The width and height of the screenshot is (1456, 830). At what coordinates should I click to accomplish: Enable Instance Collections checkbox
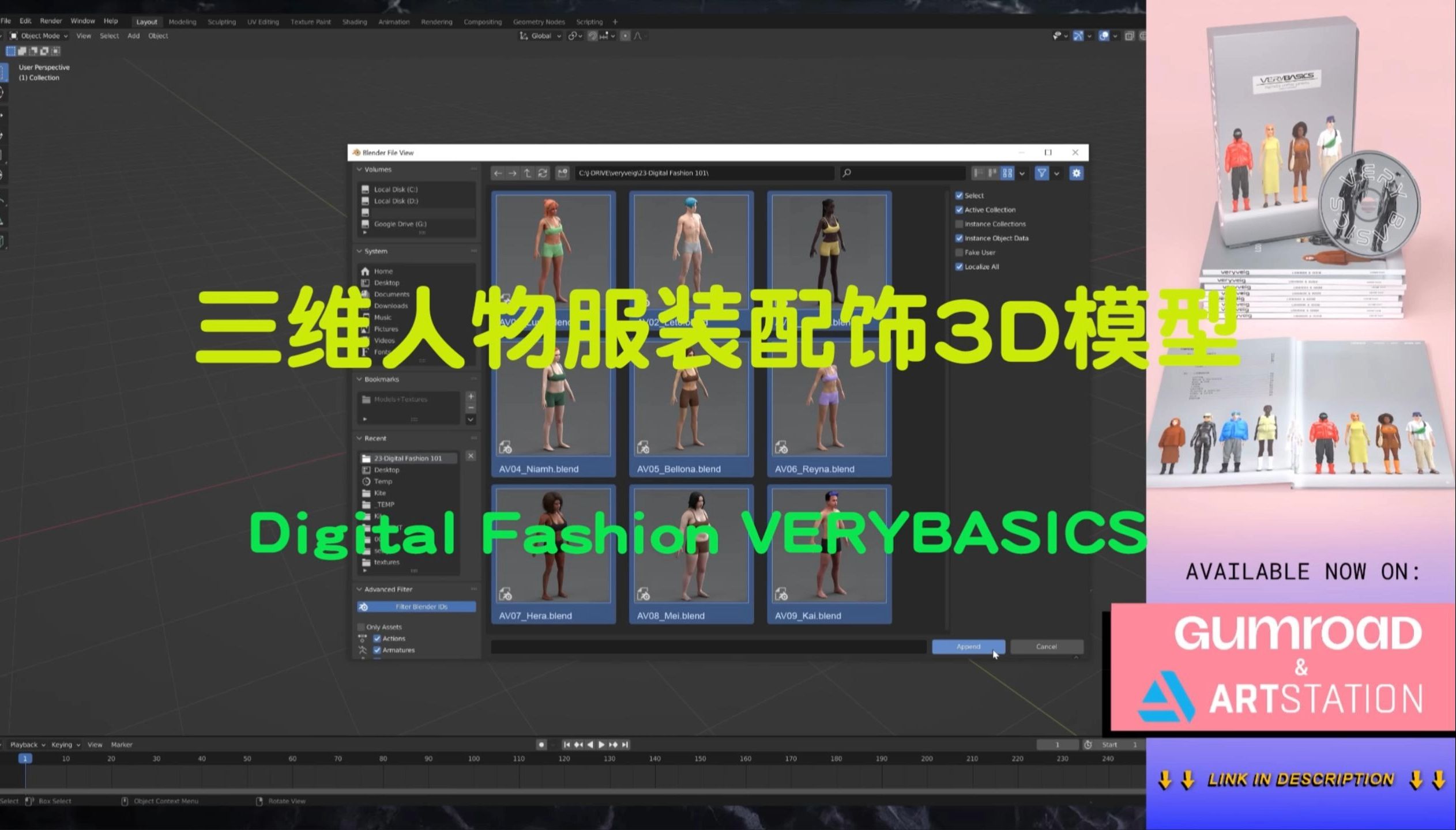[959, 224]
